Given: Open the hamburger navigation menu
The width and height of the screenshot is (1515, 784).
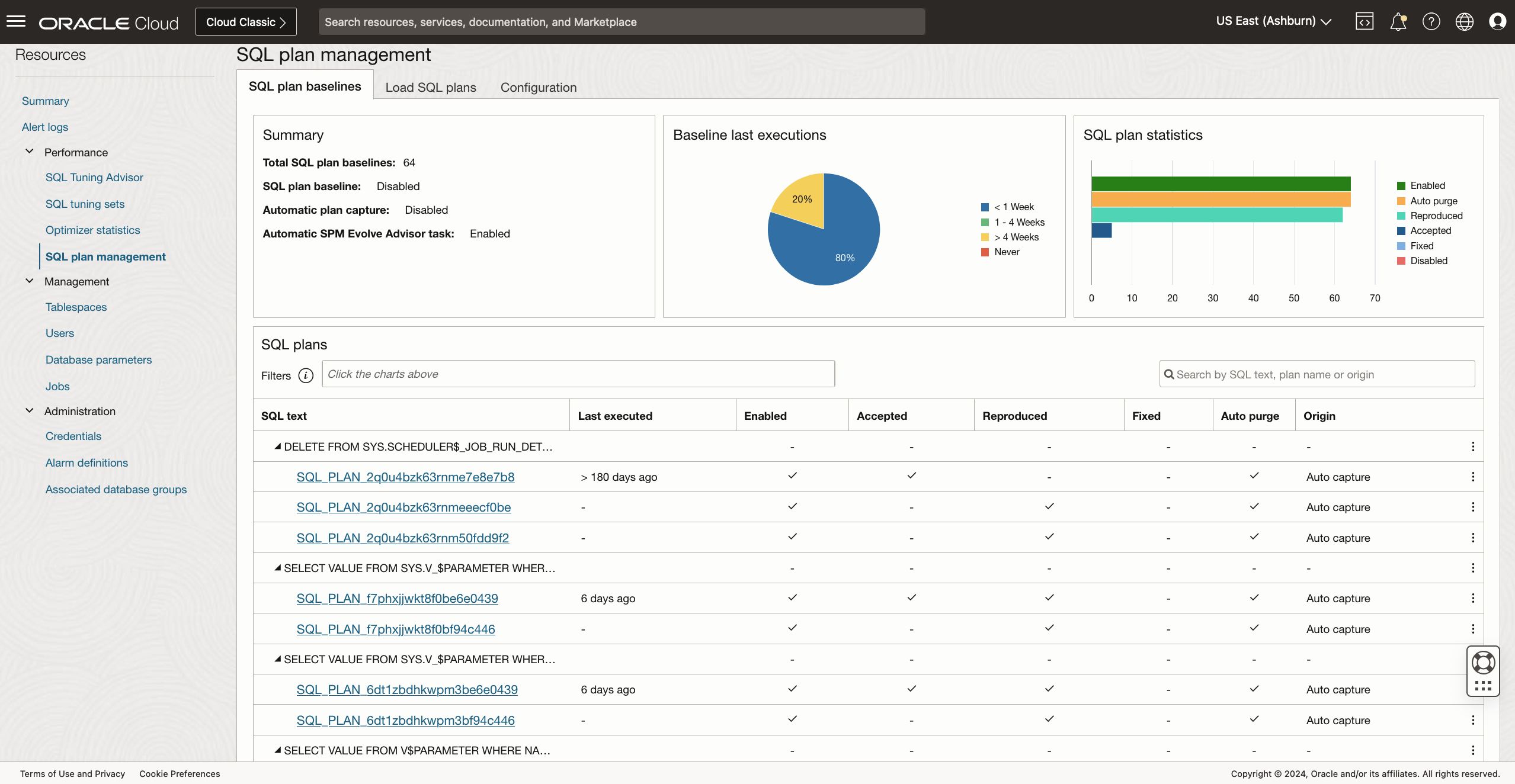Looking at the screenshot, I should pyautogui.click(x=16, y=22).
